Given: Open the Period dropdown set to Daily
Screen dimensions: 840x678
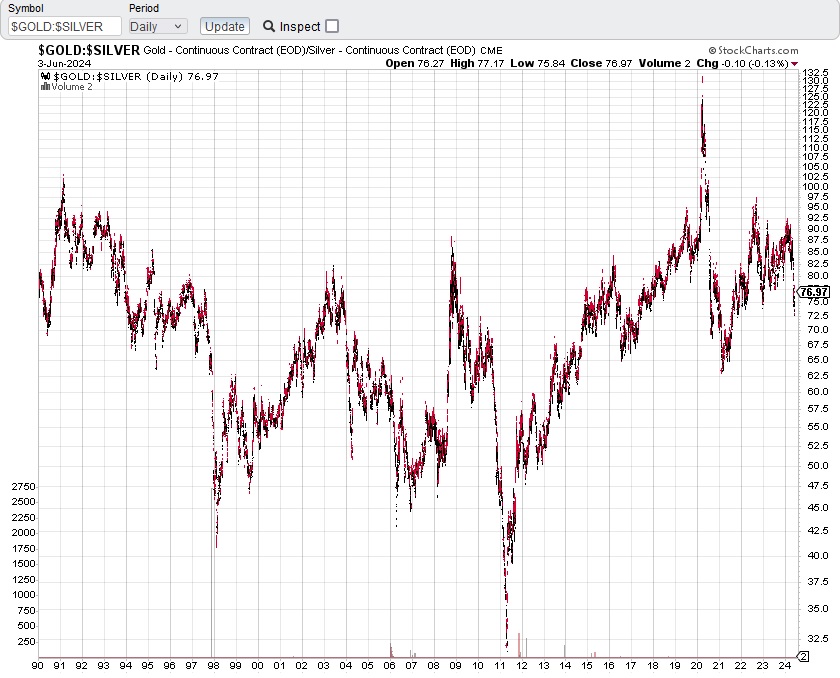Looking at the screenshot, I should (x=157, y=26).
